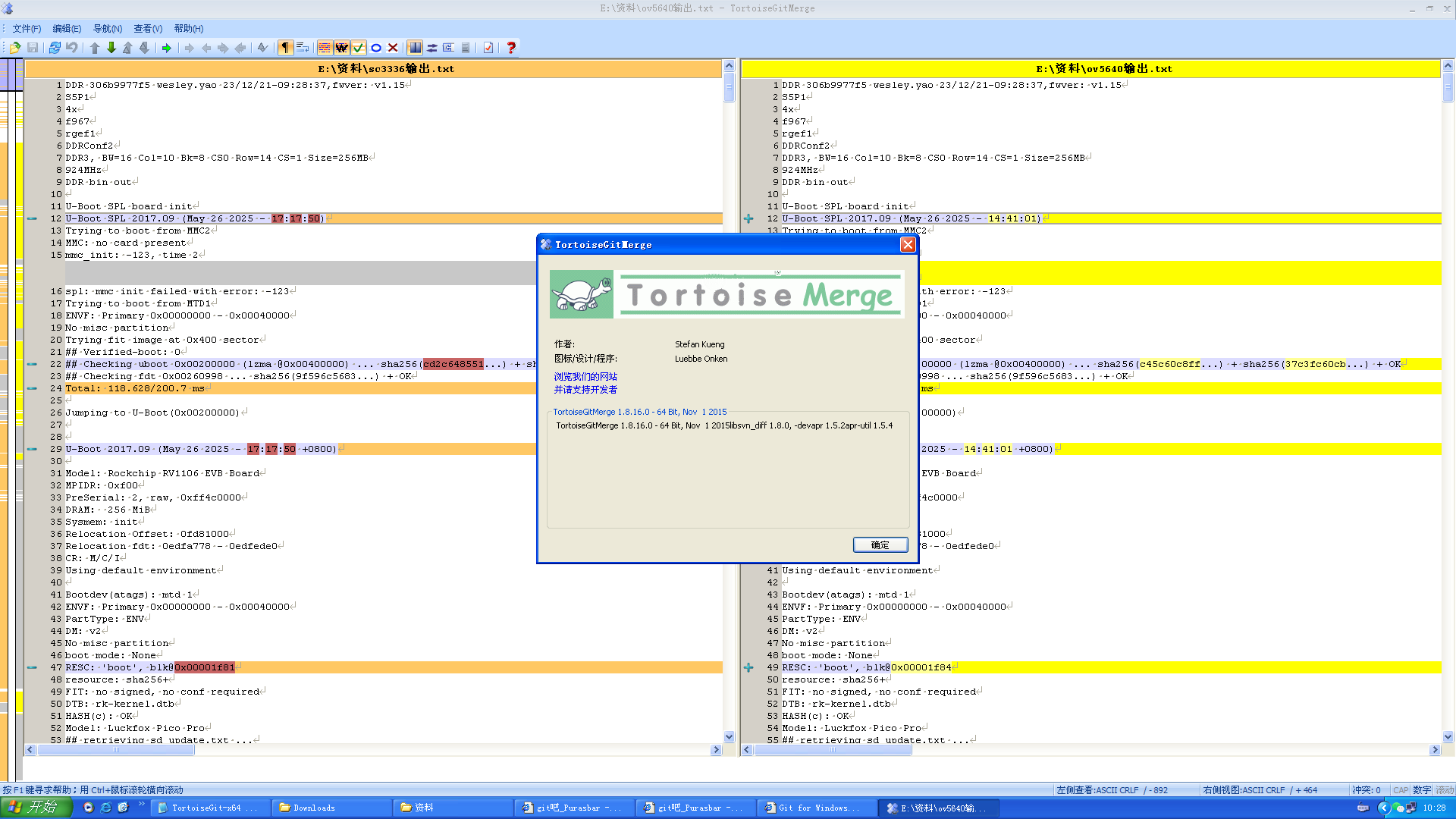Click status bar 左侧查看:ASCII CRLF text
Image resolution: width=1456 pixels, height=819 pixels.
(x=1112, y=790)
